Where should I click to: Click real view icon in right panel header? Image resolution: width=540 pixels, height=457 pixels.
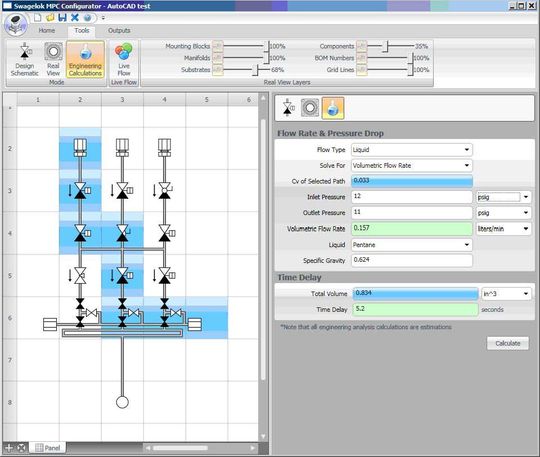pyautogui.click(x=310, y=108)
